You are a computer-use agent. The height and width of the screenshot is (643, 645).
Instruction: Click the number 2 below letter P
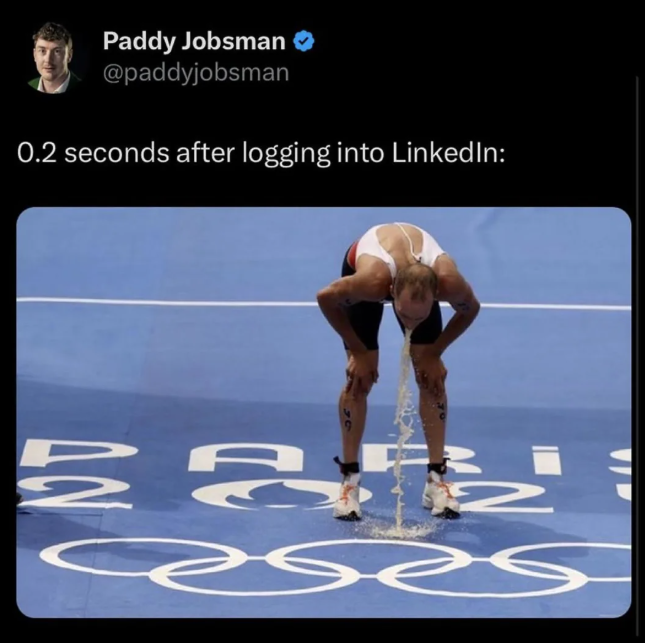coord(74,492)
